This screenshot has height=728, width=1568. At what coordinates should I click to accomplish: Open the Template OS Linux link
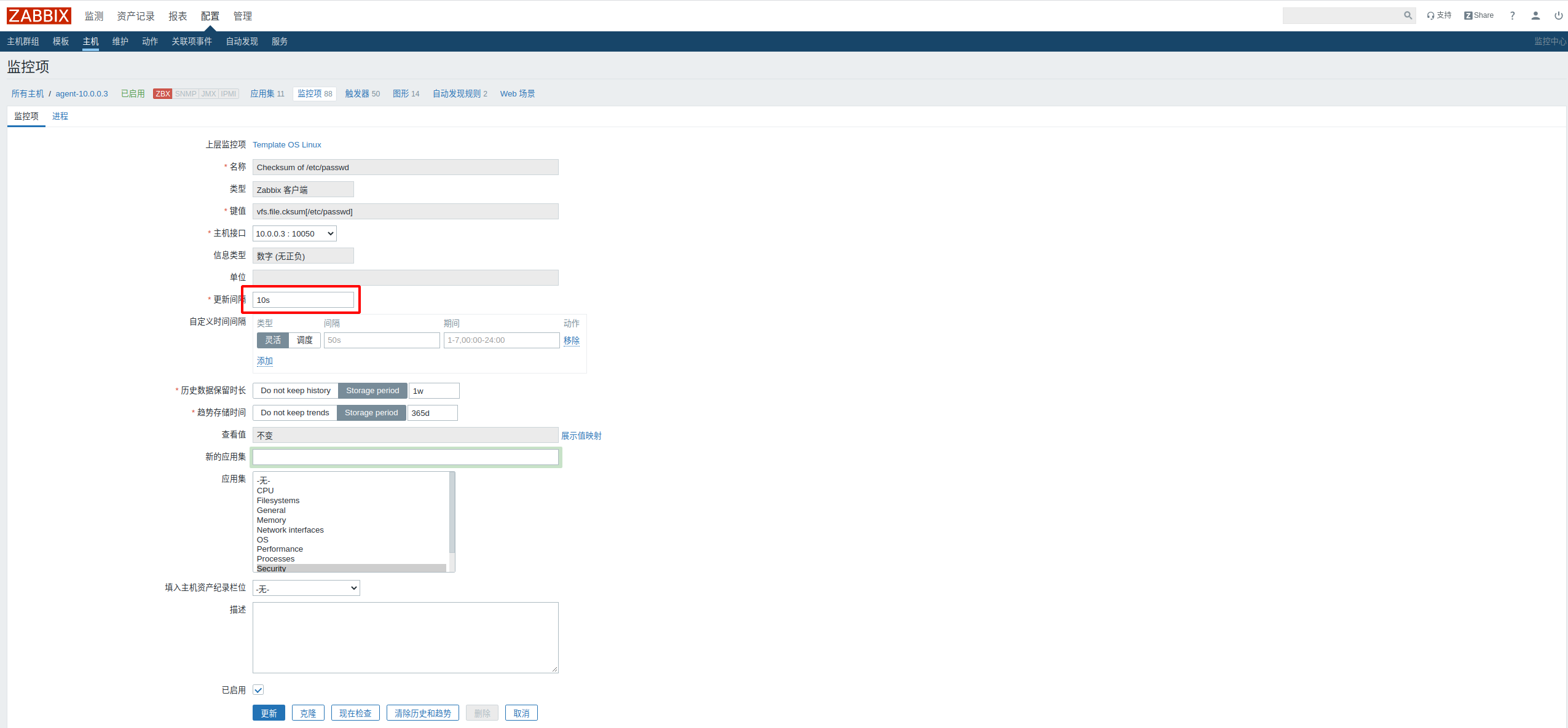[287, 145]
